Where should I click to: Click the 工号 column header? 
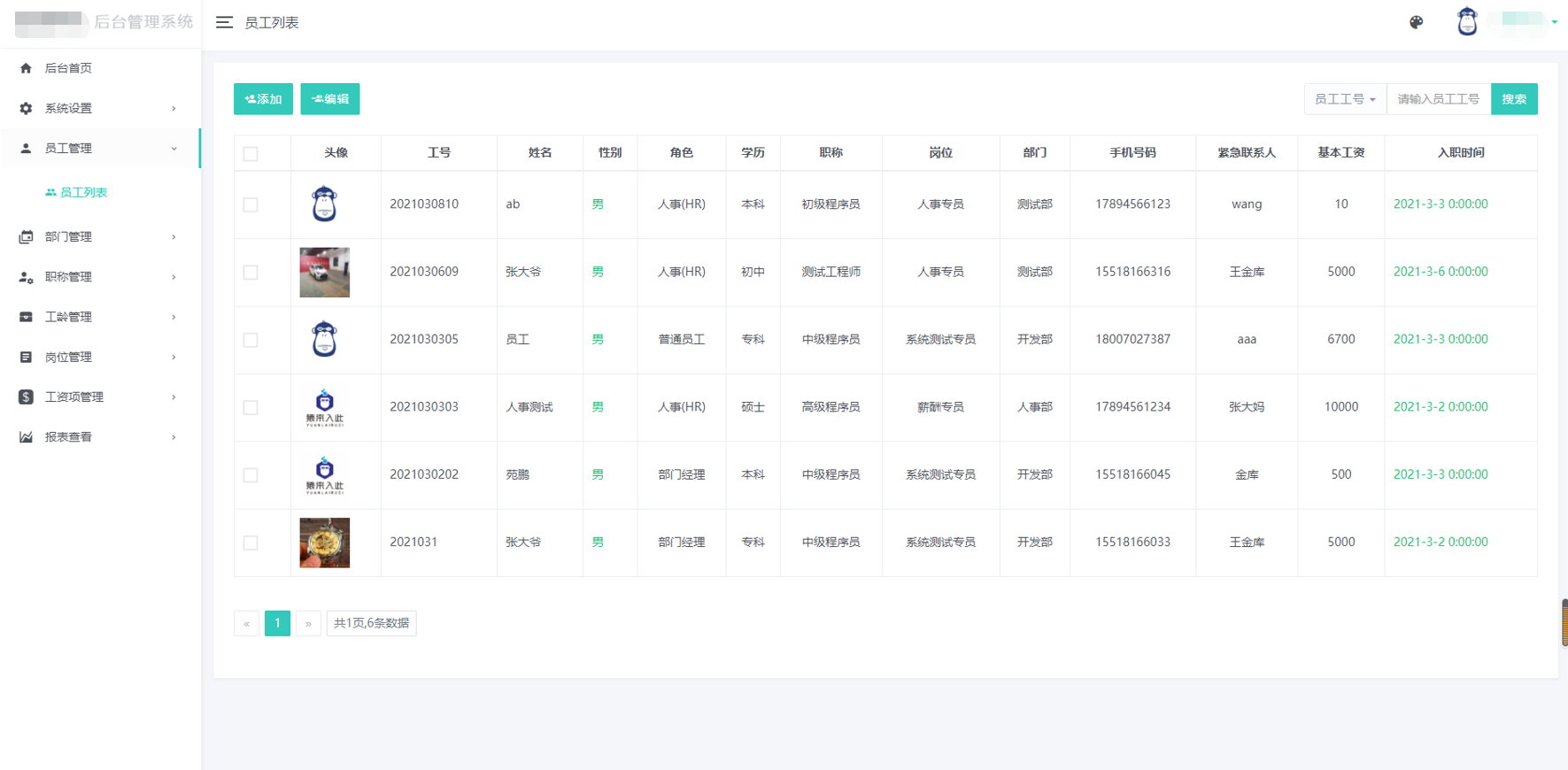click(439, 152)
